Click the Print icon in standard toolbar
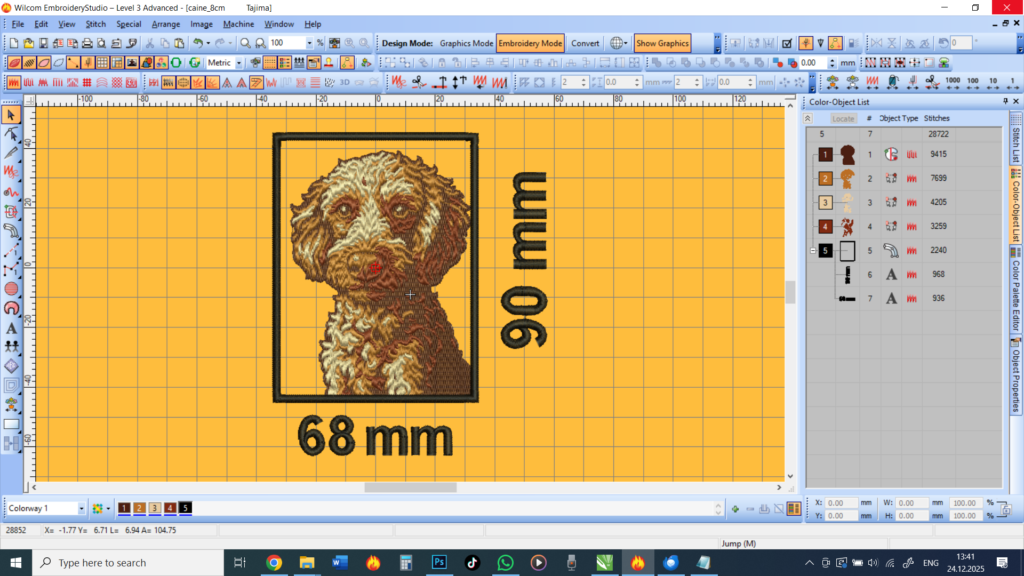Viewport: 1024px width, 576px height. click(87, 43)
